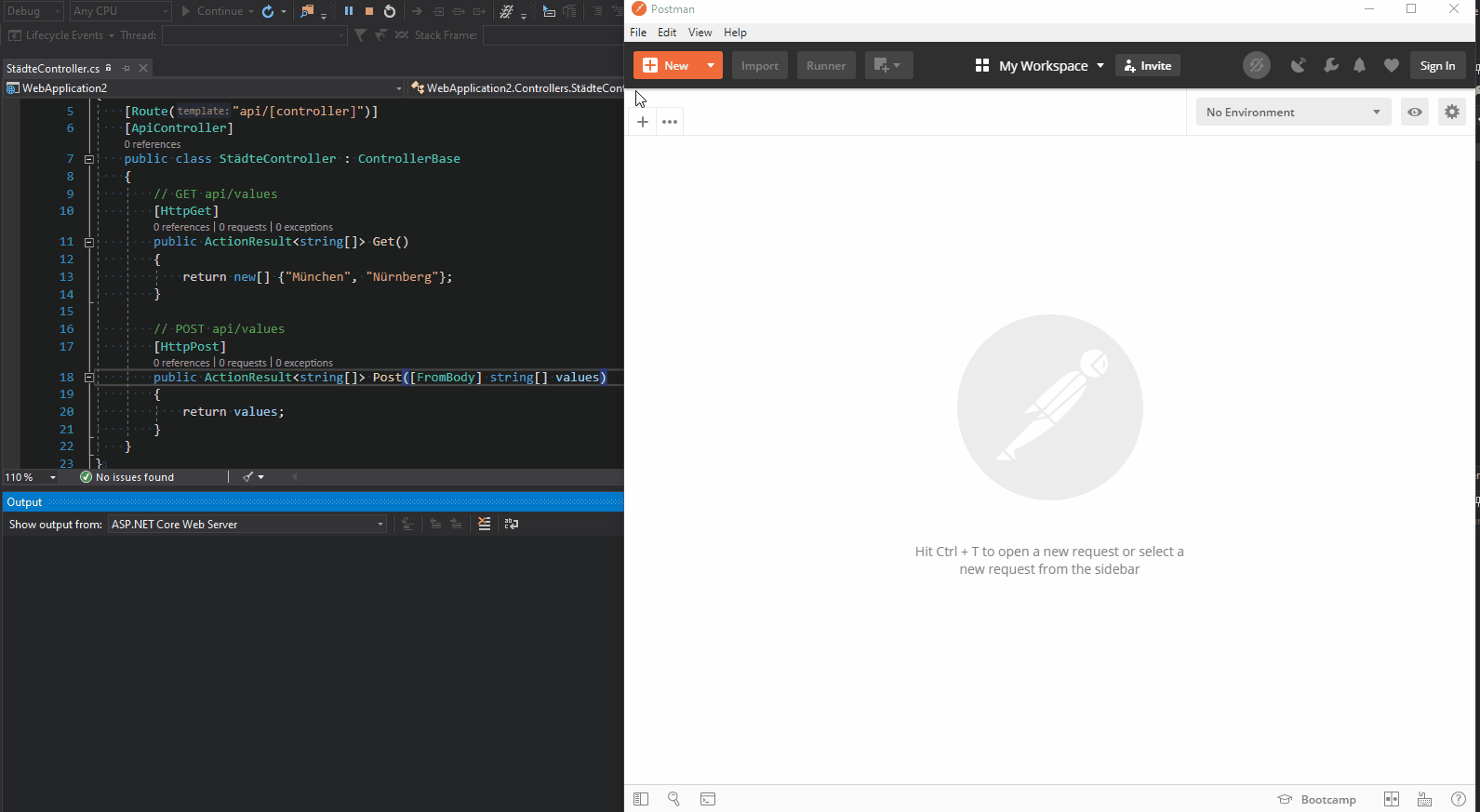Click the Hot Reload refresh icon
Screen dimensions: 1480x812
[x=268, y=11]
